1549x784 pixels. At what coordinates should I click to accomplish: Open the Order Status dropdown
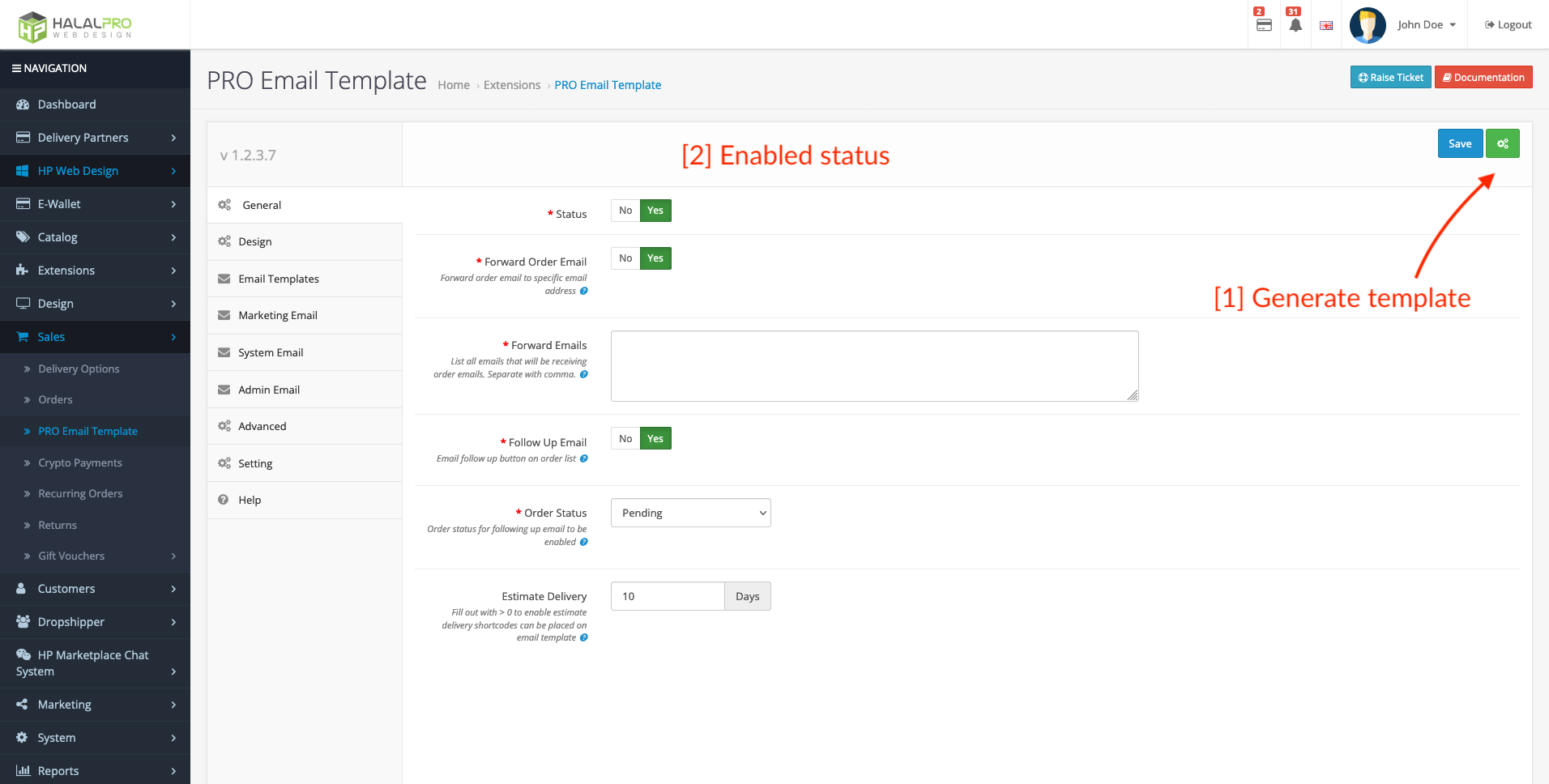(690, 513)
